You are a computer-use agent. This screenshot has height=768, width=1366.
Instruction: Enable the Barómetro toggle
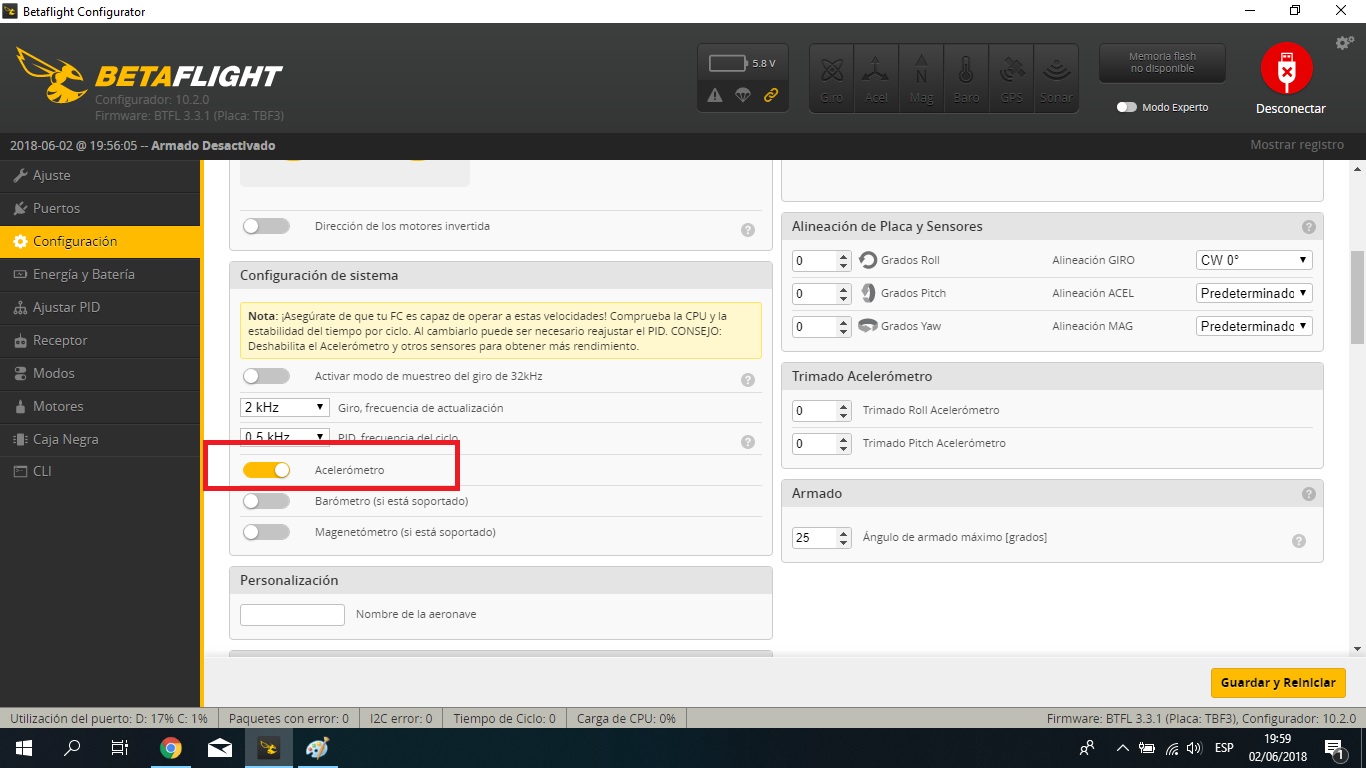[266, 501]
